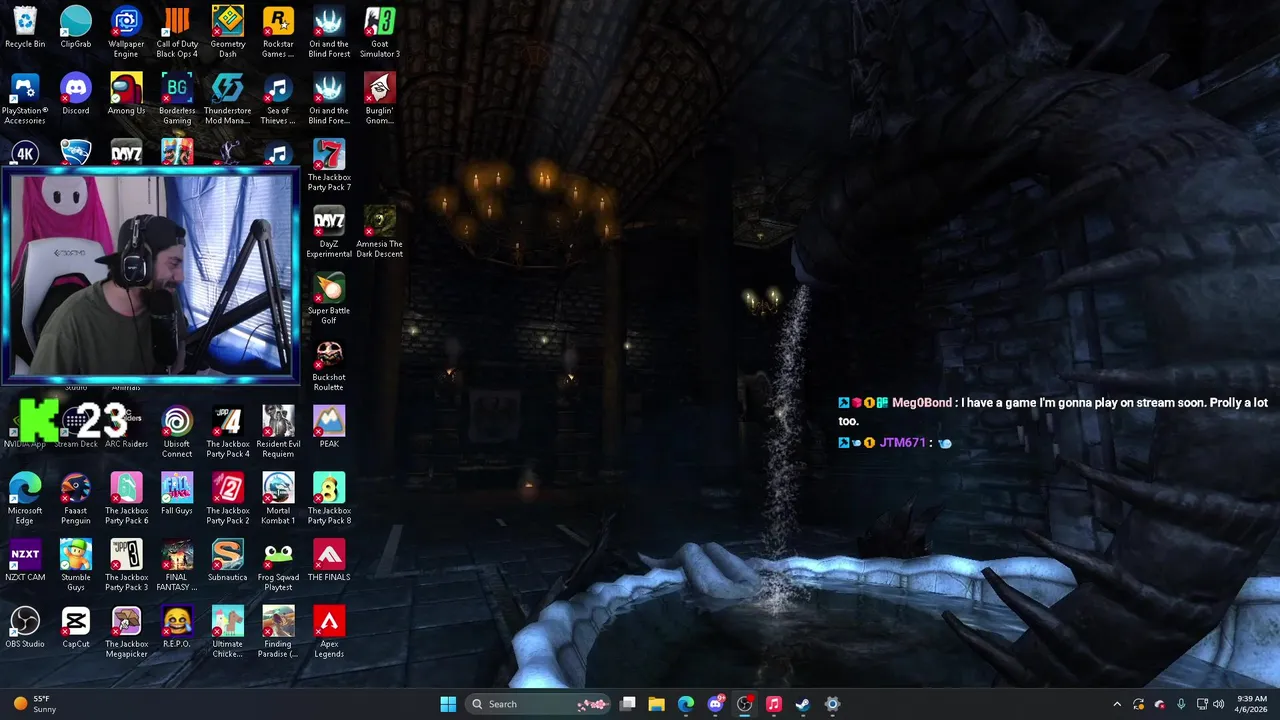
Task: Select The Jackbox Party Pack 8 icon
Action: [329, 499]
